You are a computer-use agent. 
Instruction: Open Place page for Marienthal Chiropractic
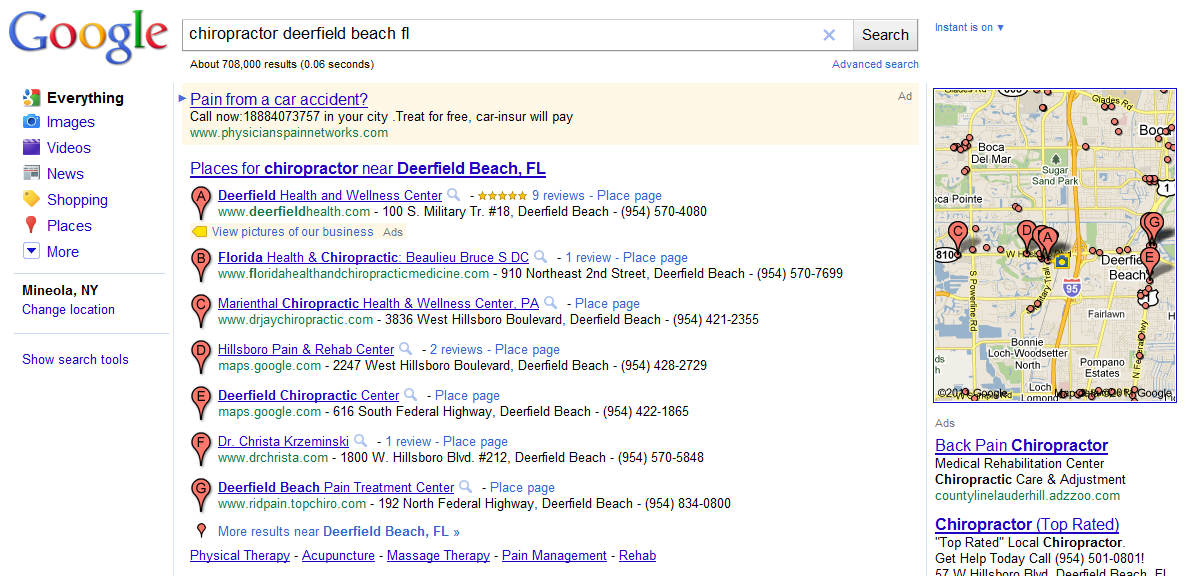[607, 304]
